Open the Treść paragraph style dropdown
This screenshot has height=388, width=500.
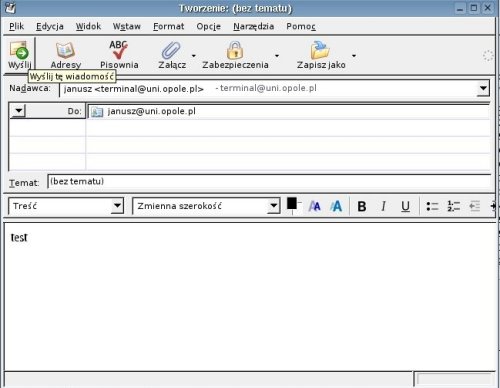[117, 206]
